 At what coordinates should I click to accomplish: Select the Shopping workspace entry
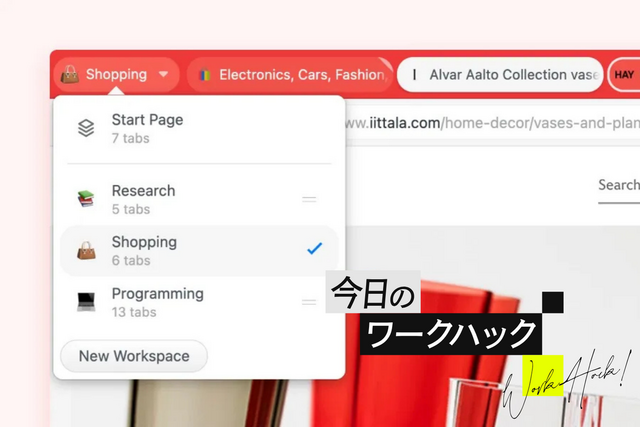(199, 251)
